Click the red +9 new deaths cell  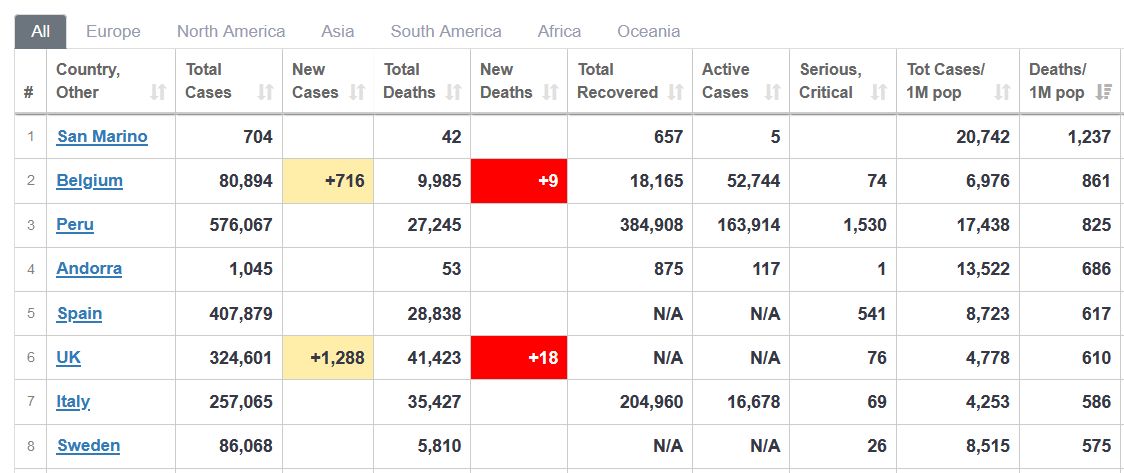pos(519,181)
